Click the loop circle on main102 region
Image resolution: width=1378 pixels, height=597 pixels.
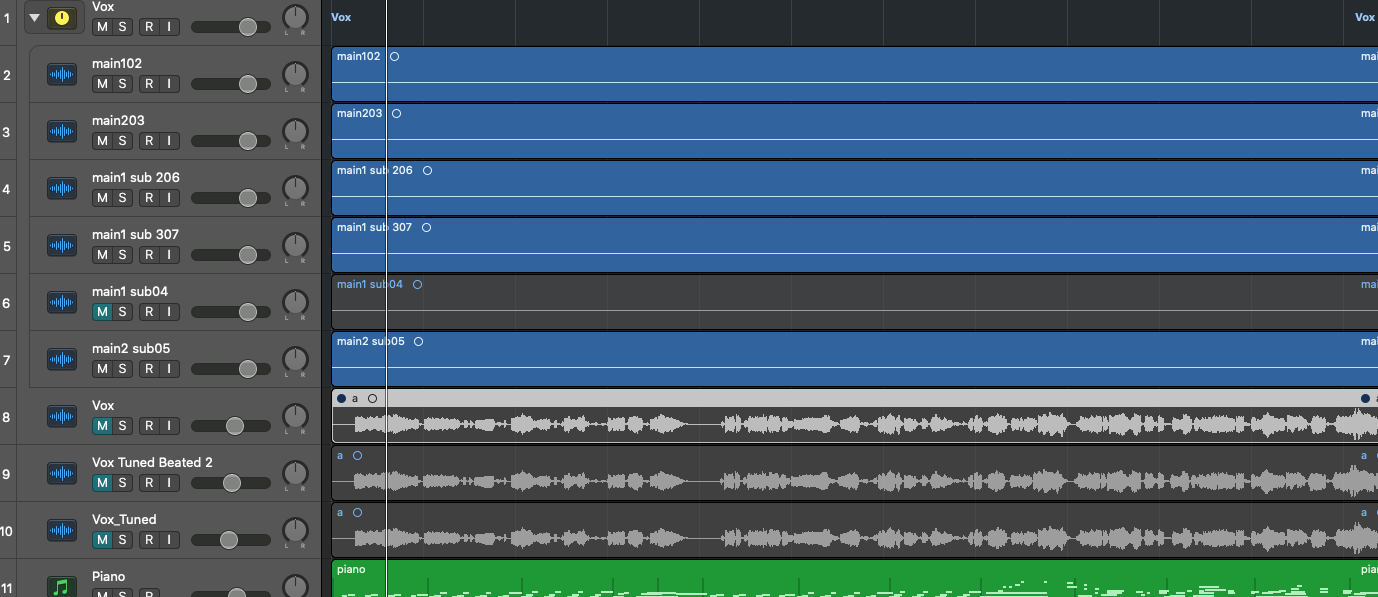pos(394,56)
